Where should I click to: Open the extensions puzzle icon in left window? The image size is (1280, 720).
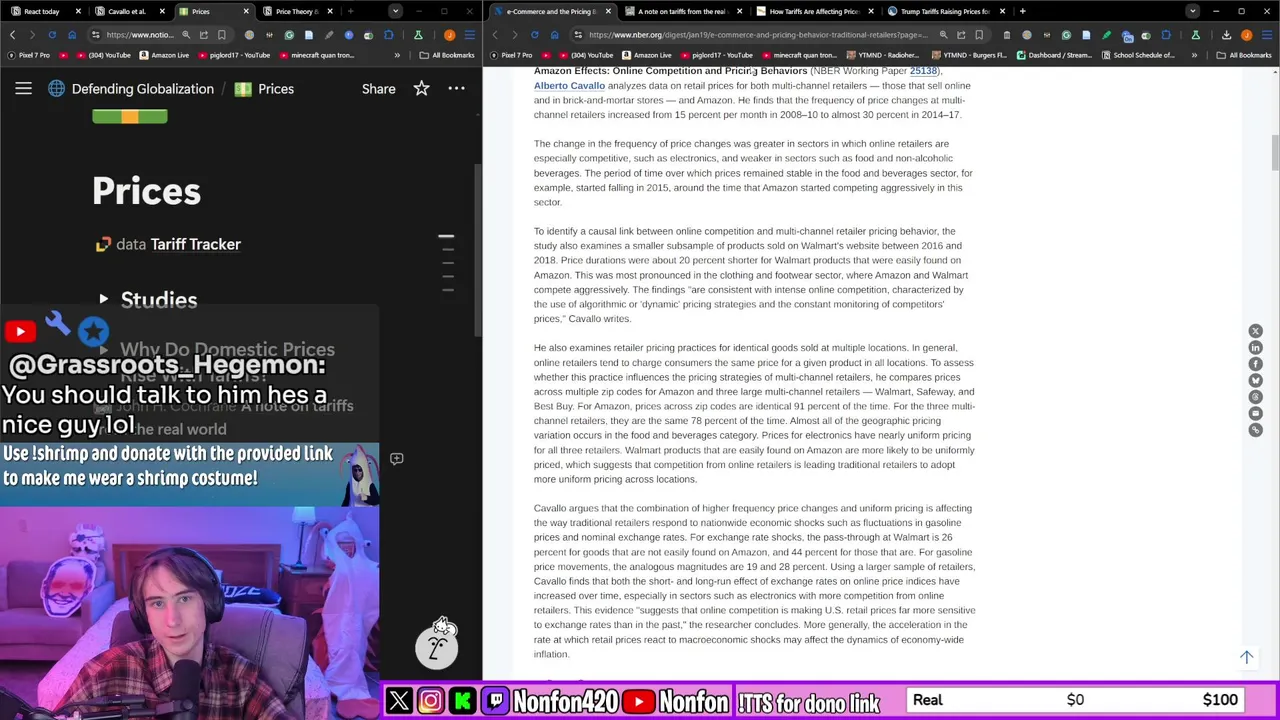[x=389, y=35]
